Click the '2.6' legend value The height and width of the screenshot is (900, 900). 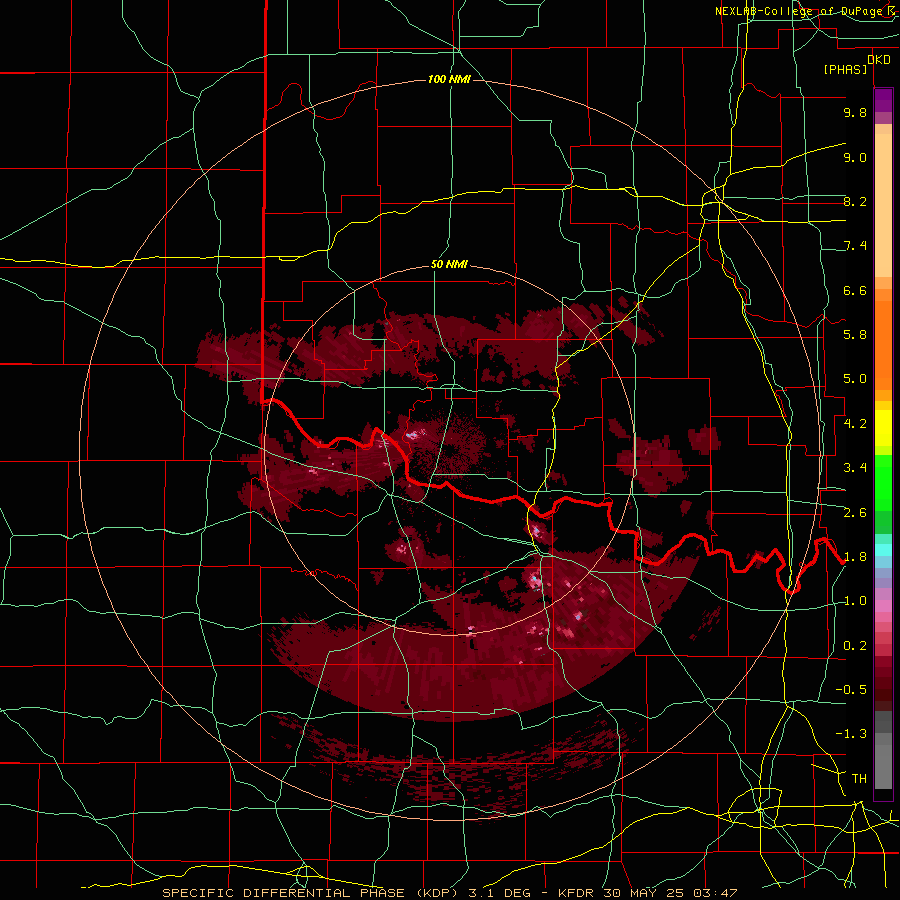[855, 513]
